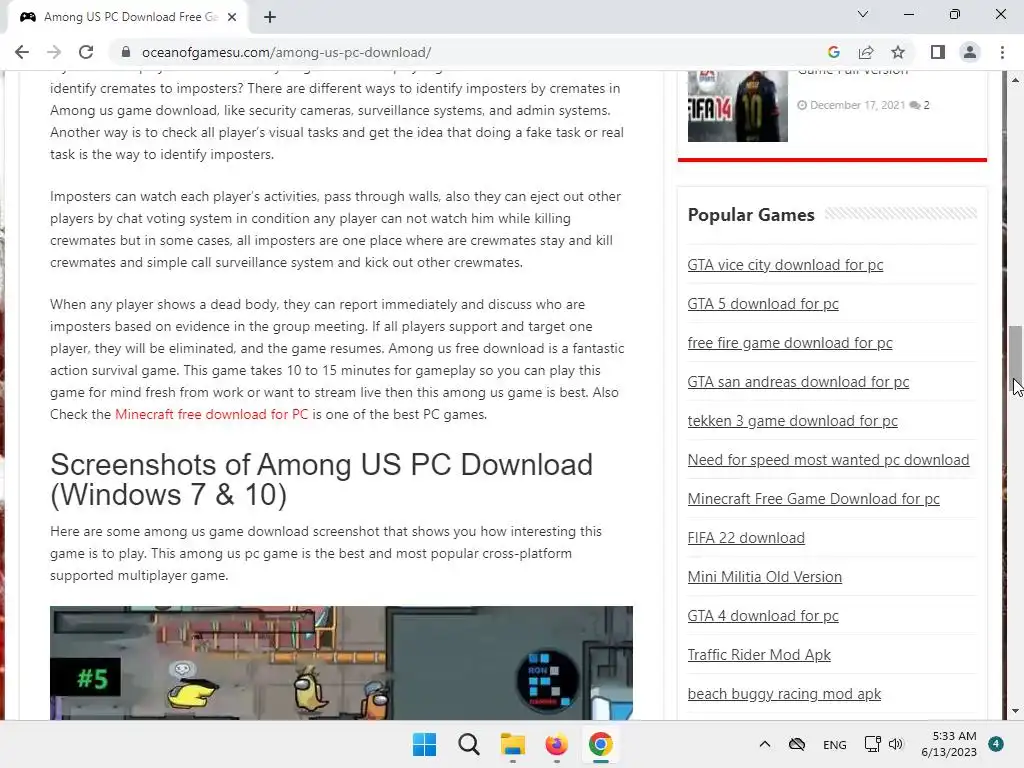Launch Firefox from the taskbar
This screenshot has width=1024, height=768.
(556, 744)
